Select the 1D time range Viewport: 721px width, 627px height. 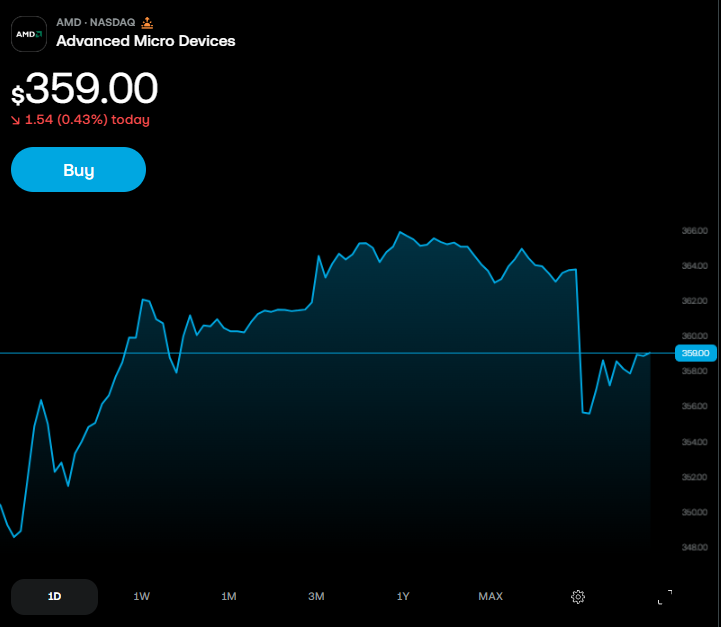pos(54,597)
